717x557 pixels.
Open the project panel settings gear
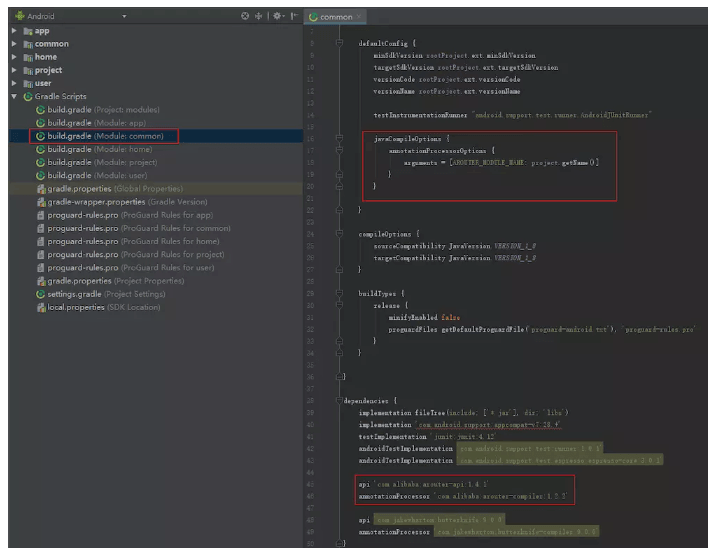tap(277, 17)
